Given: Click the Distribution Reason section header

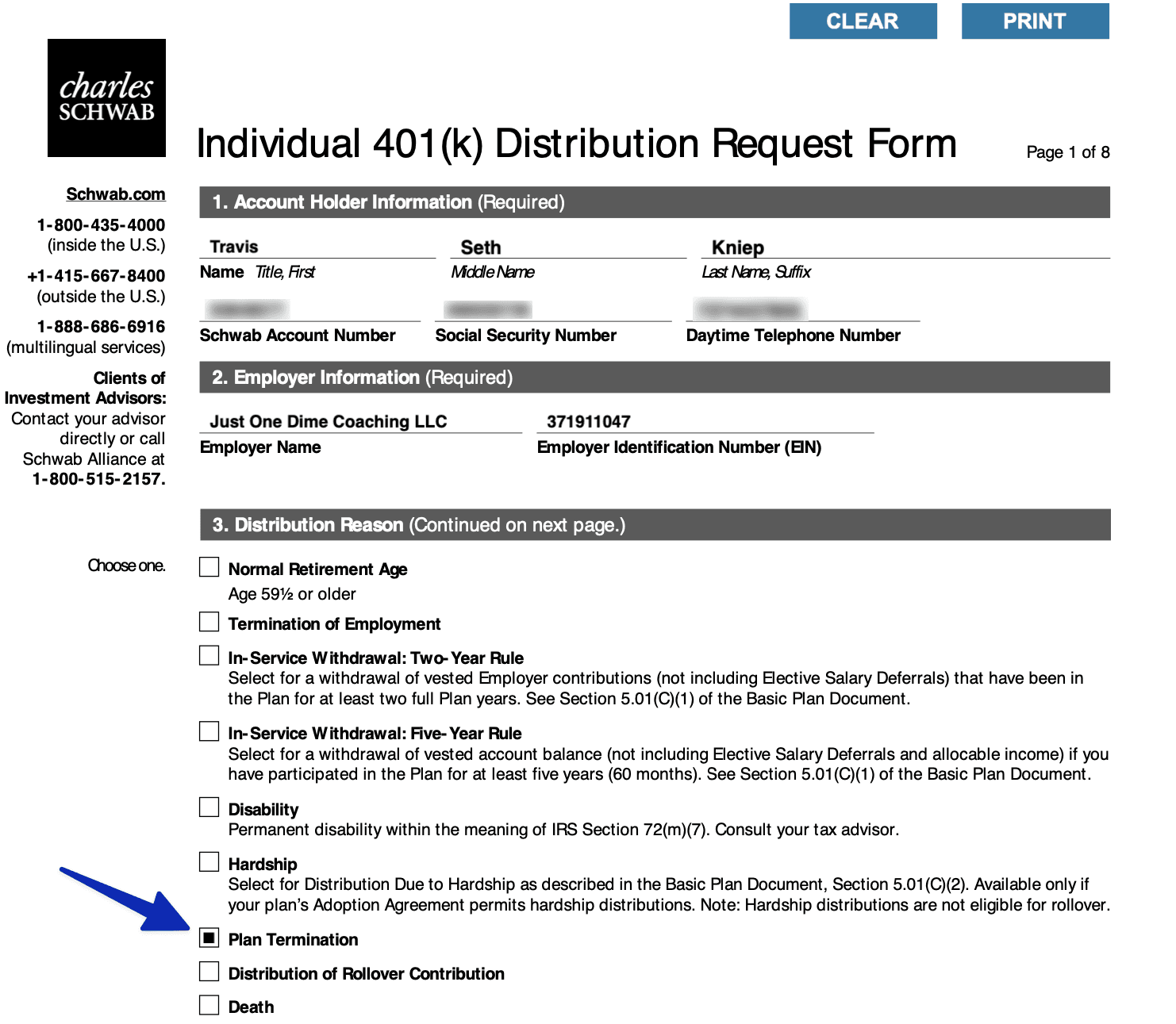Looking at the screenshot, I should [x=655, y=525].
